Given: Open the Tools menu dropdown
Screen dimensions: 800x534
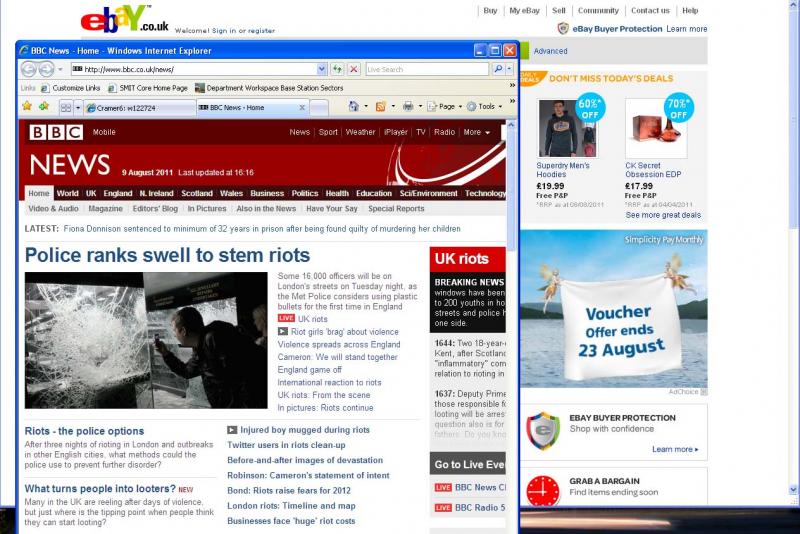Looking at the screenshot, I should [484, 107].
